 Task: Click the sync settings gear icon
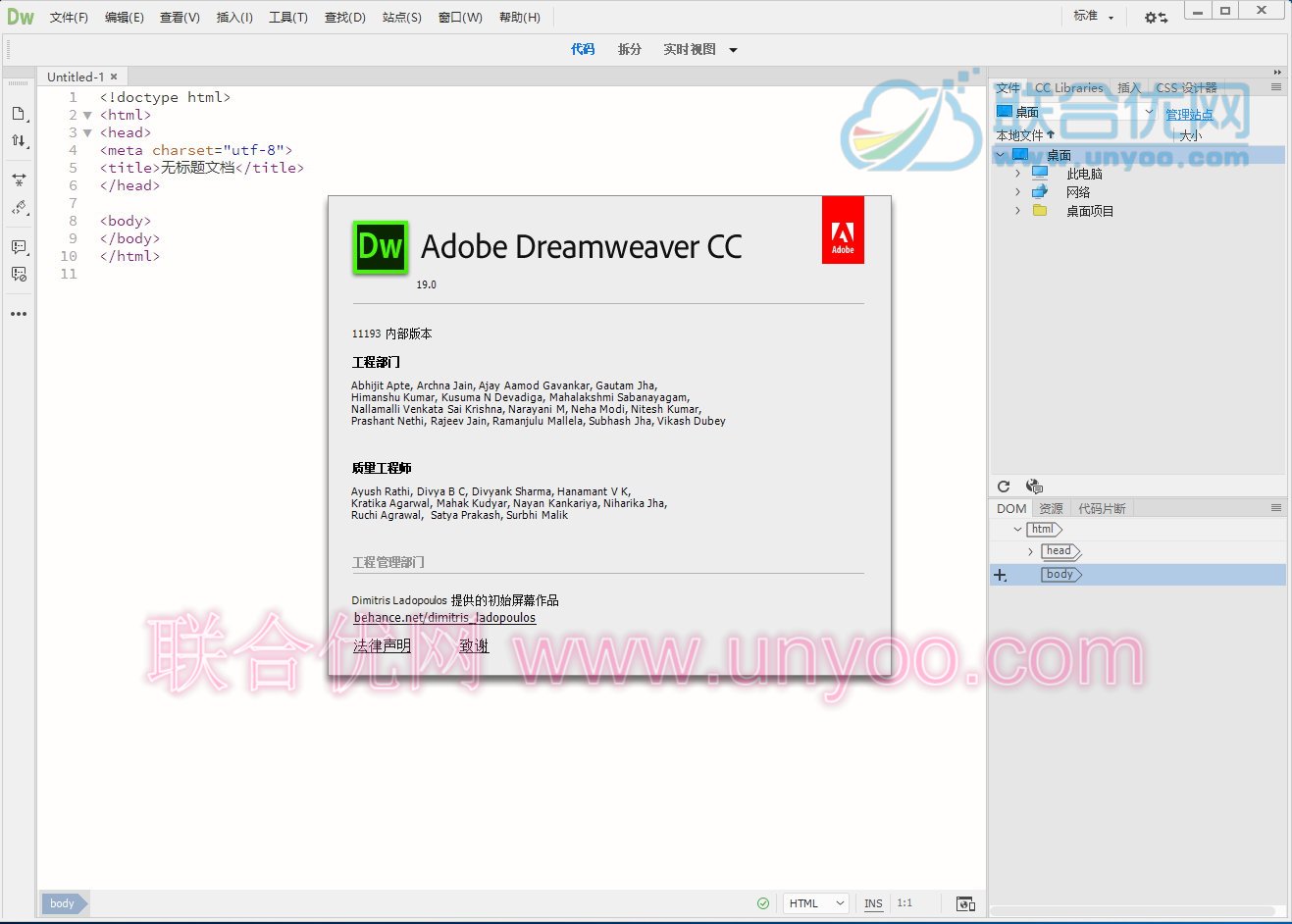pos(1157,18)
